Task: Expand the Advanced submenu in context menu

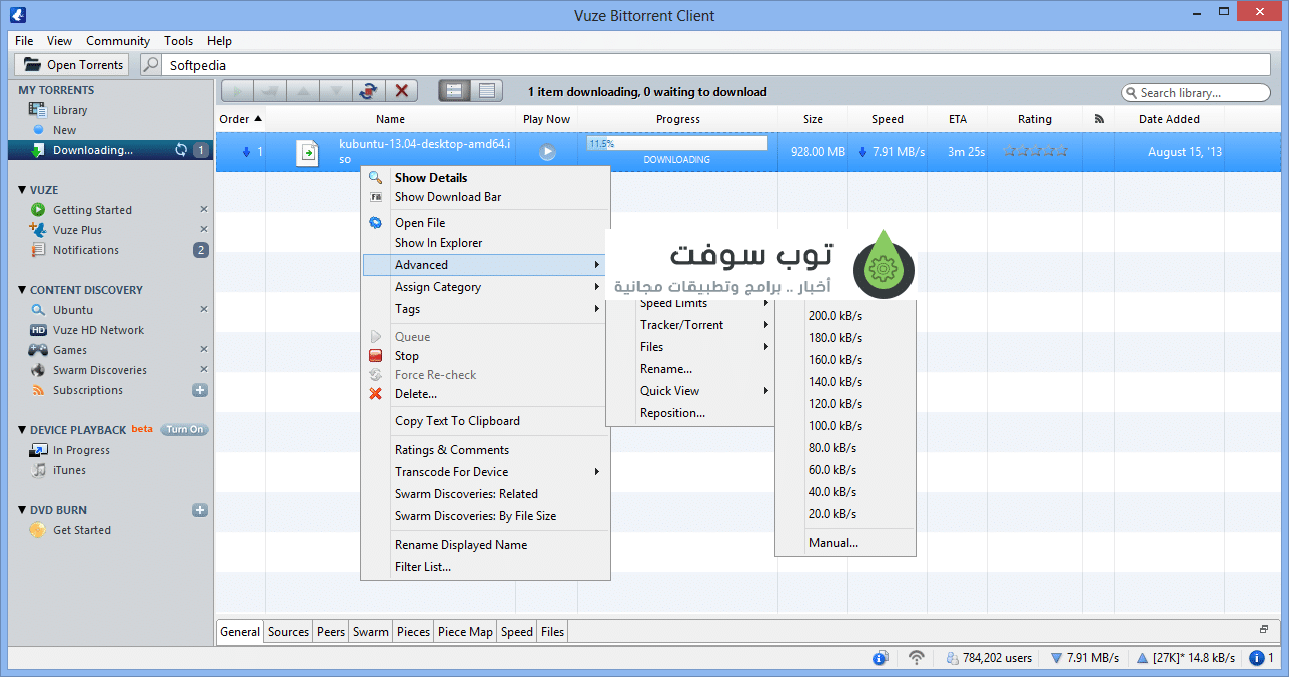Action: click(x=485, y=265)
